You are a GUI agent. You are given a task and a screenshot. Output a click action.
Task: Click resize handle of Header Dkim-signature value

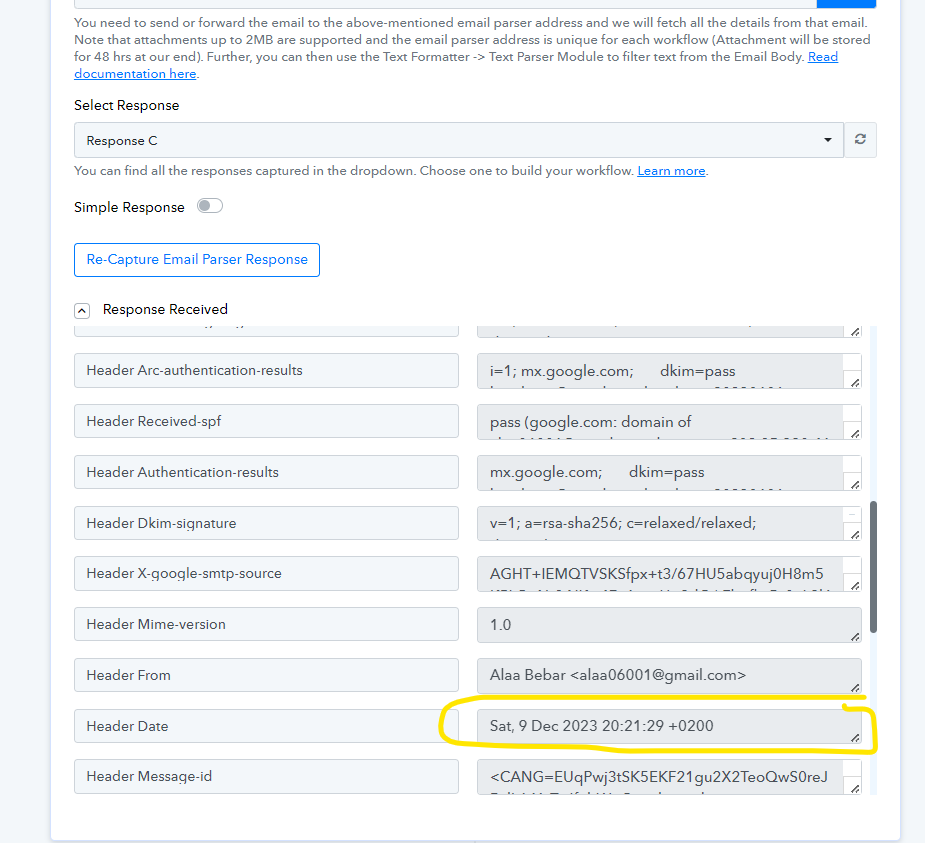(855, 534)
